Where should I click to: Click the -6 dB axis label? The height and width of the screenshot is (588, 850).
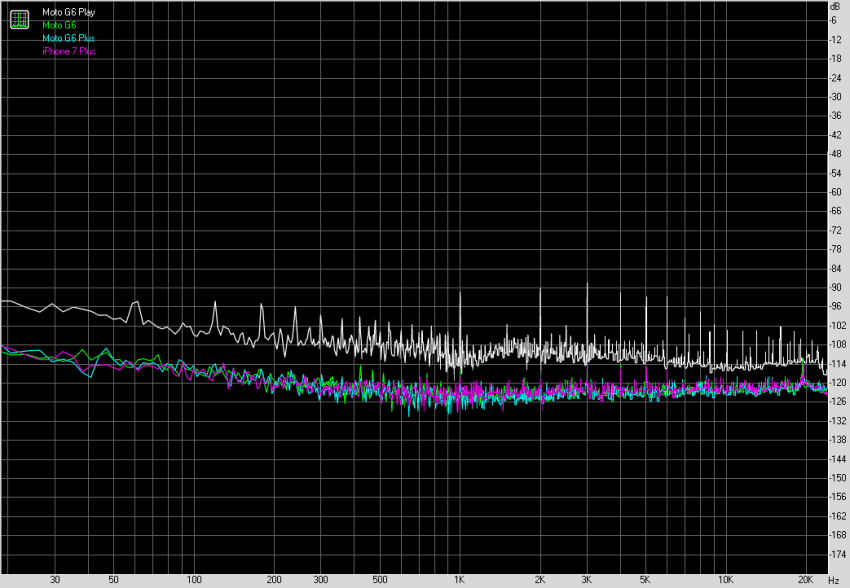(833, 20)
